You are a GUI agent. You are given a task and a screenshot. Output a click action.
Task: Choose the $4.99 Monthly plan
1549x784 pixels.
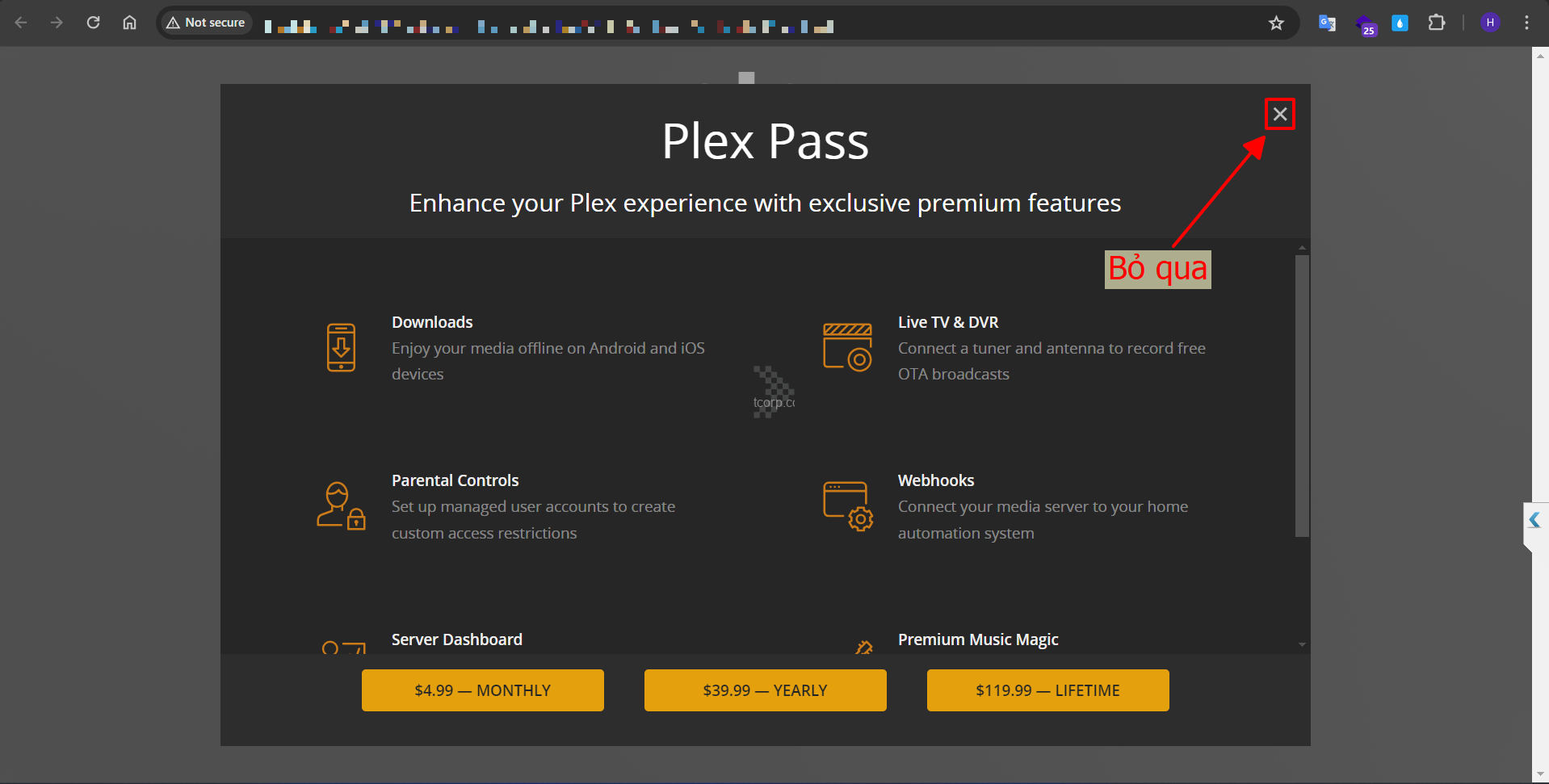pos(482,690)
